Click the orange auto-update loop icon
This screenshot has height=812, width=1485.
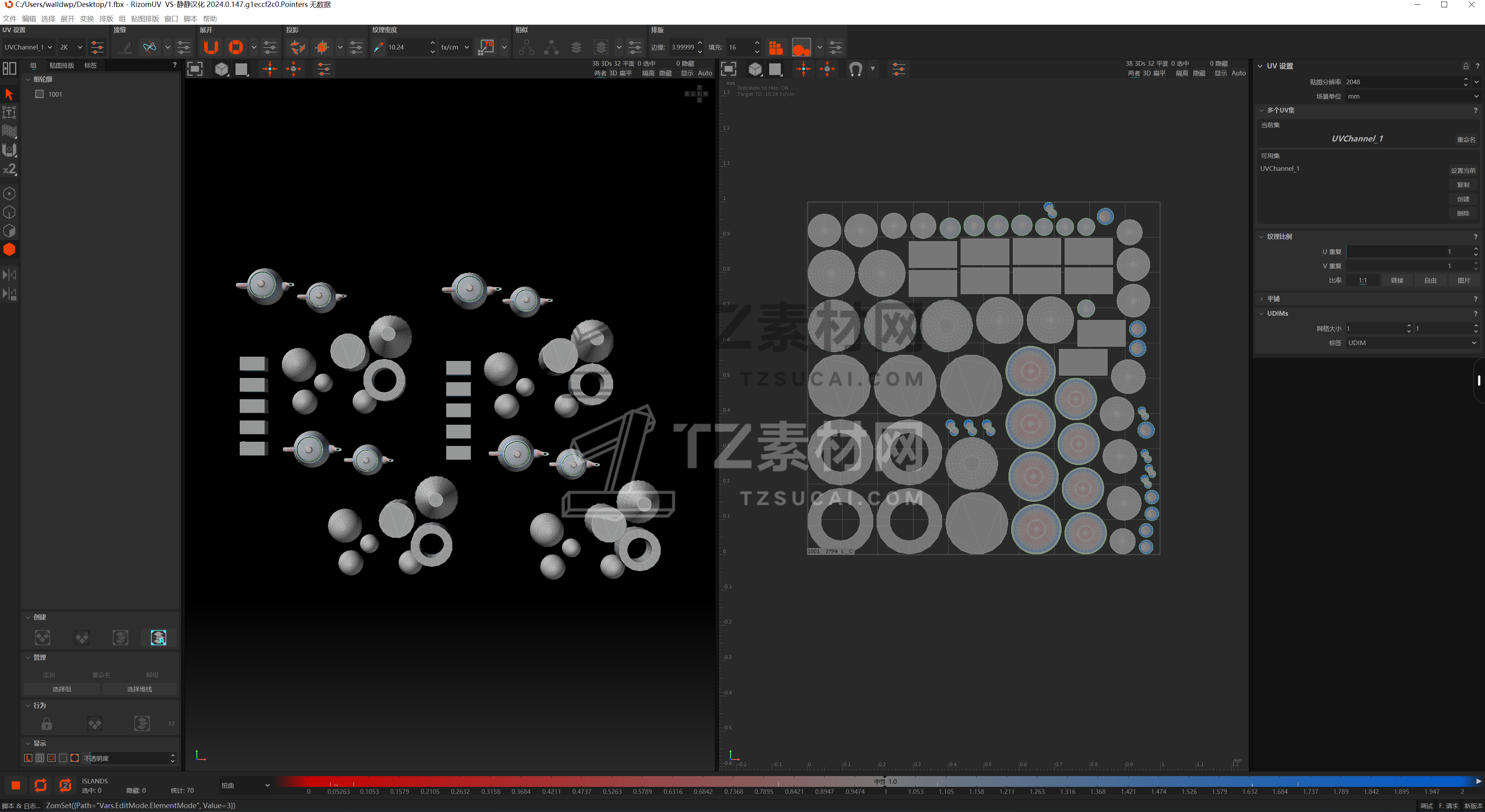pyautogui.click(x=40, y=785)
